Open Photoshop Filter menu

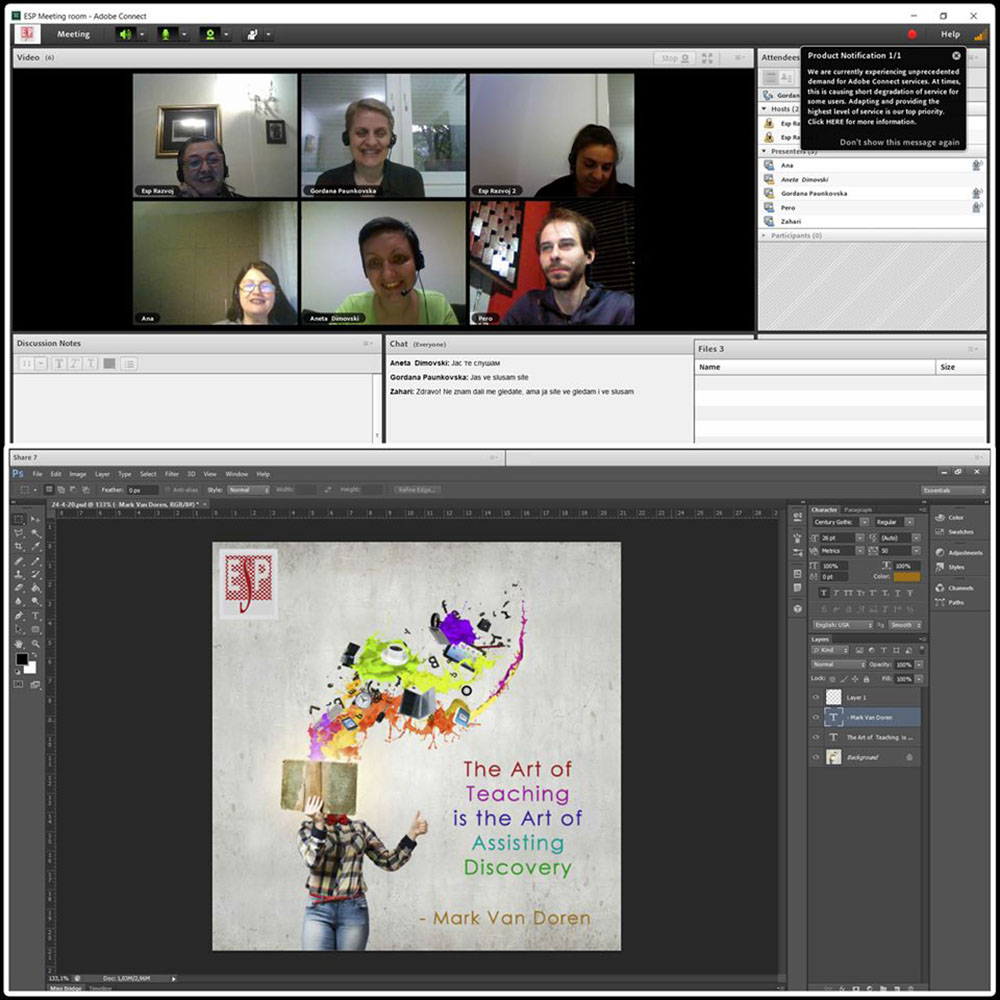(172, 474)
